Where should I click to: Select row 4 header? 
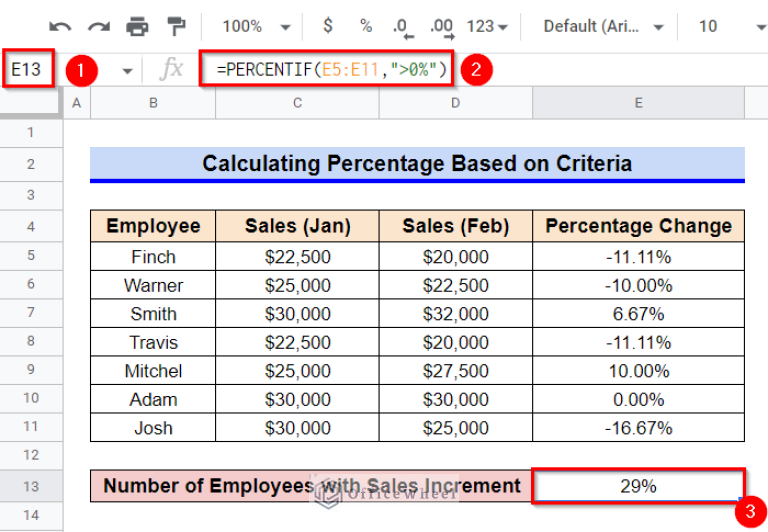[x=30, y=226]
